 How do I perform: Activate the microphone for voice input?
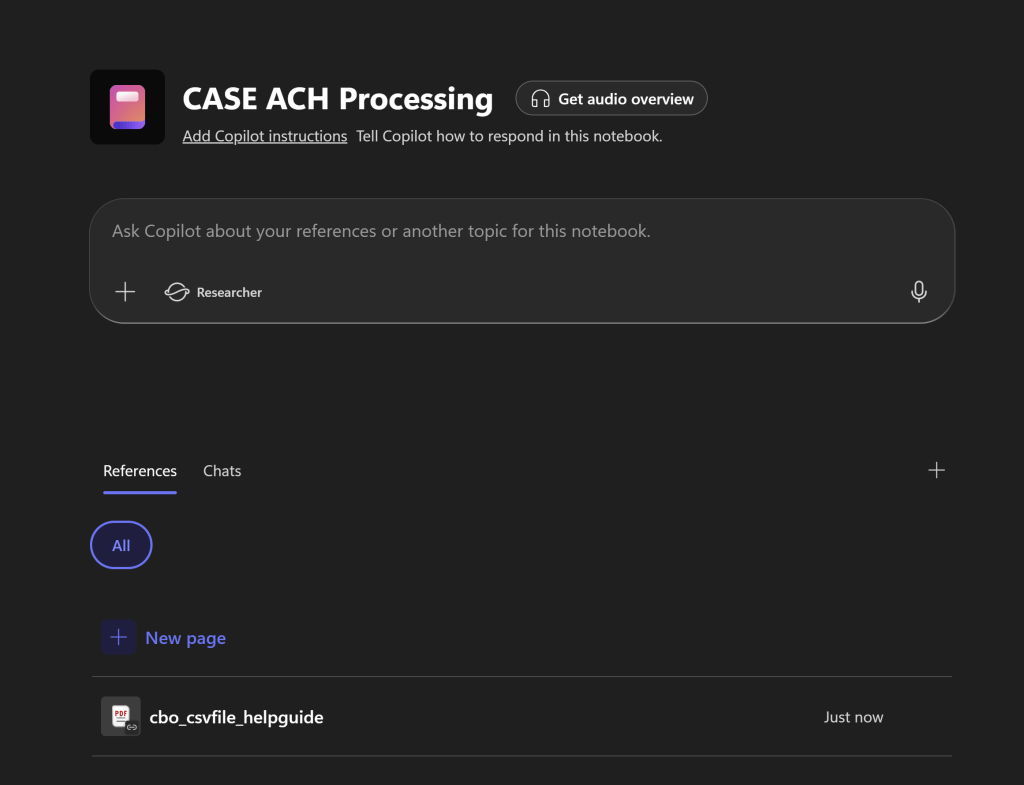pyautogui.click(x=918, y=292)
